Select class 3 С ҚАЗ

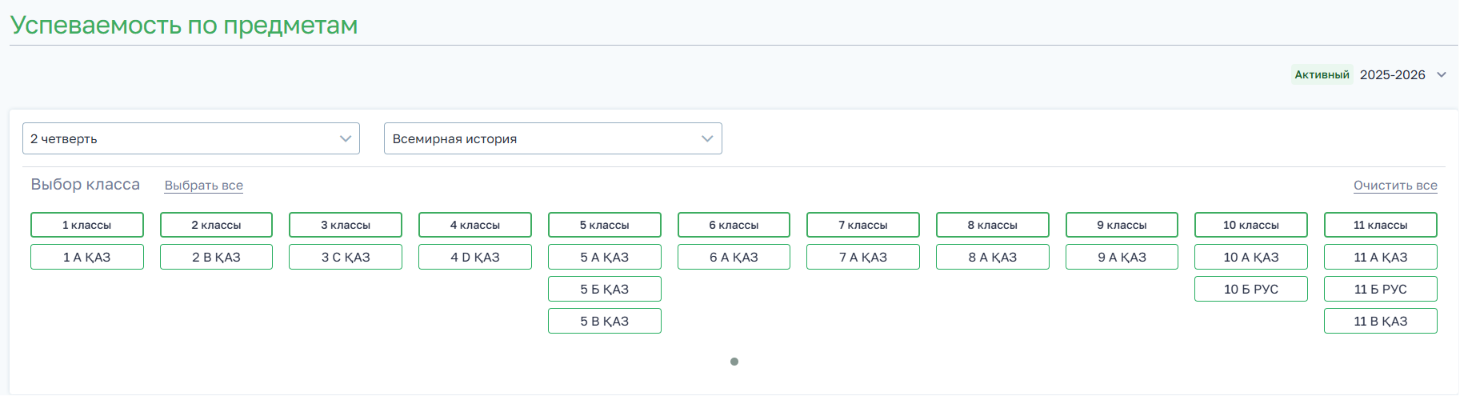click(x=346, y=257)
